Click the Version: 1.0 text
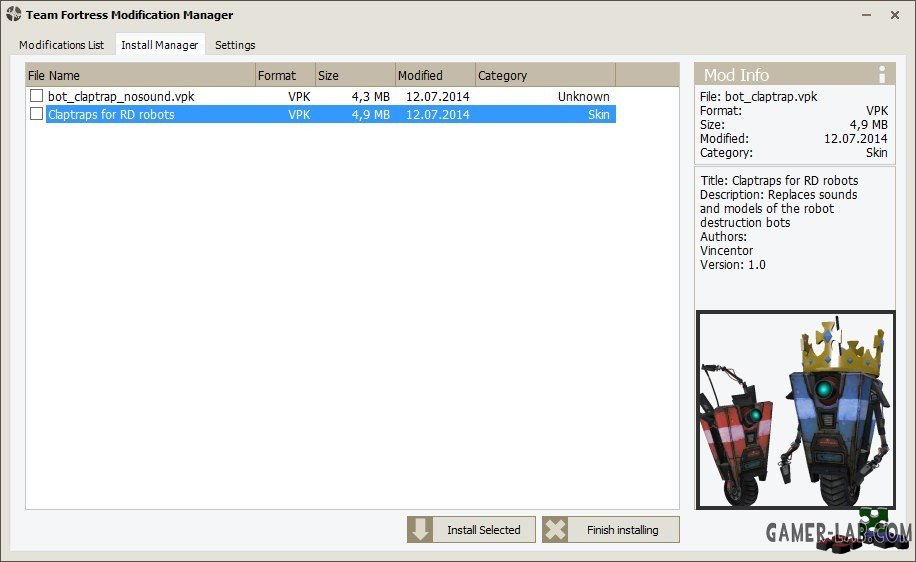 click(x=733, y=265)
